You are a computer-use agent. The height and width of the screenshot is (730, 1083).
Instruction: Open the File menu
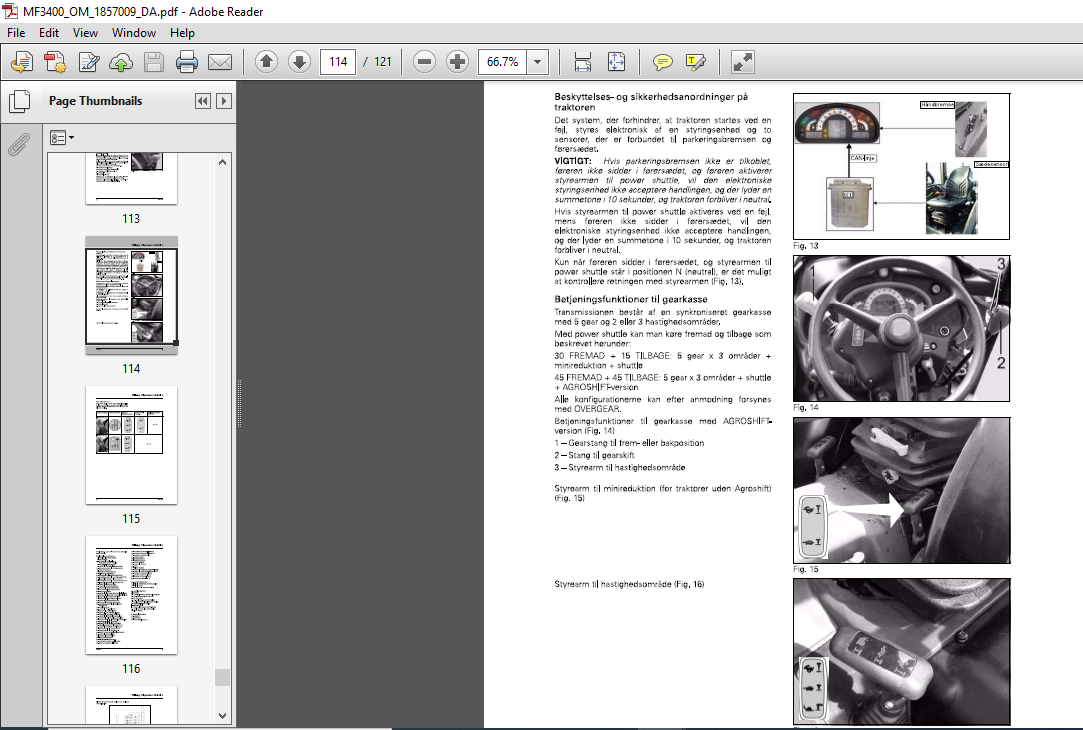coord(16,32)
